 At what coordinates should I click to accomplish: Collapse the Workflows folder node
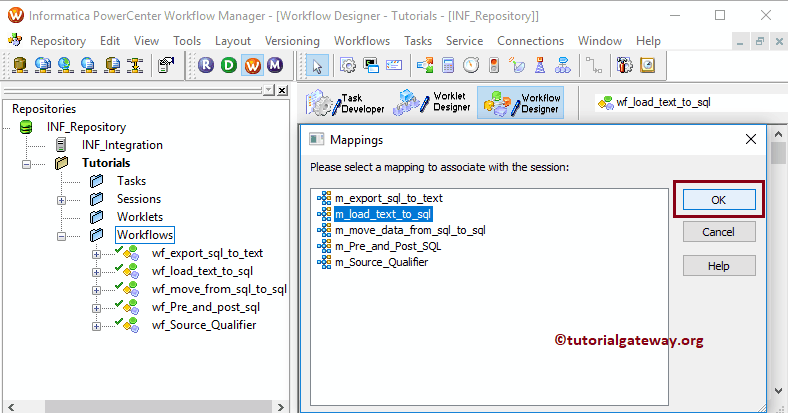click(x=62, y=235)
